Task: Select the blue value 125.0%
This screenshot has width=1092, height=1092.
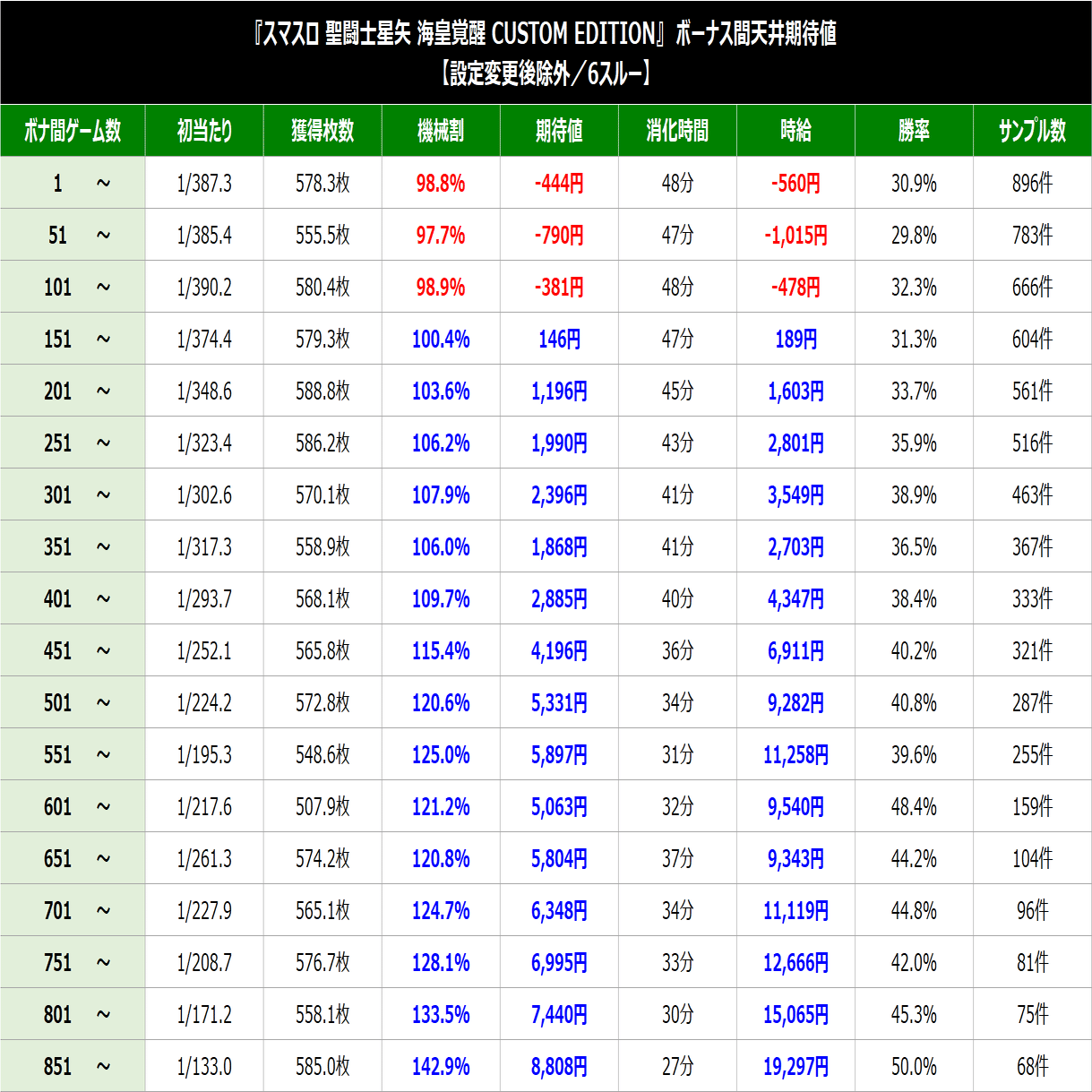Action: 441,755
